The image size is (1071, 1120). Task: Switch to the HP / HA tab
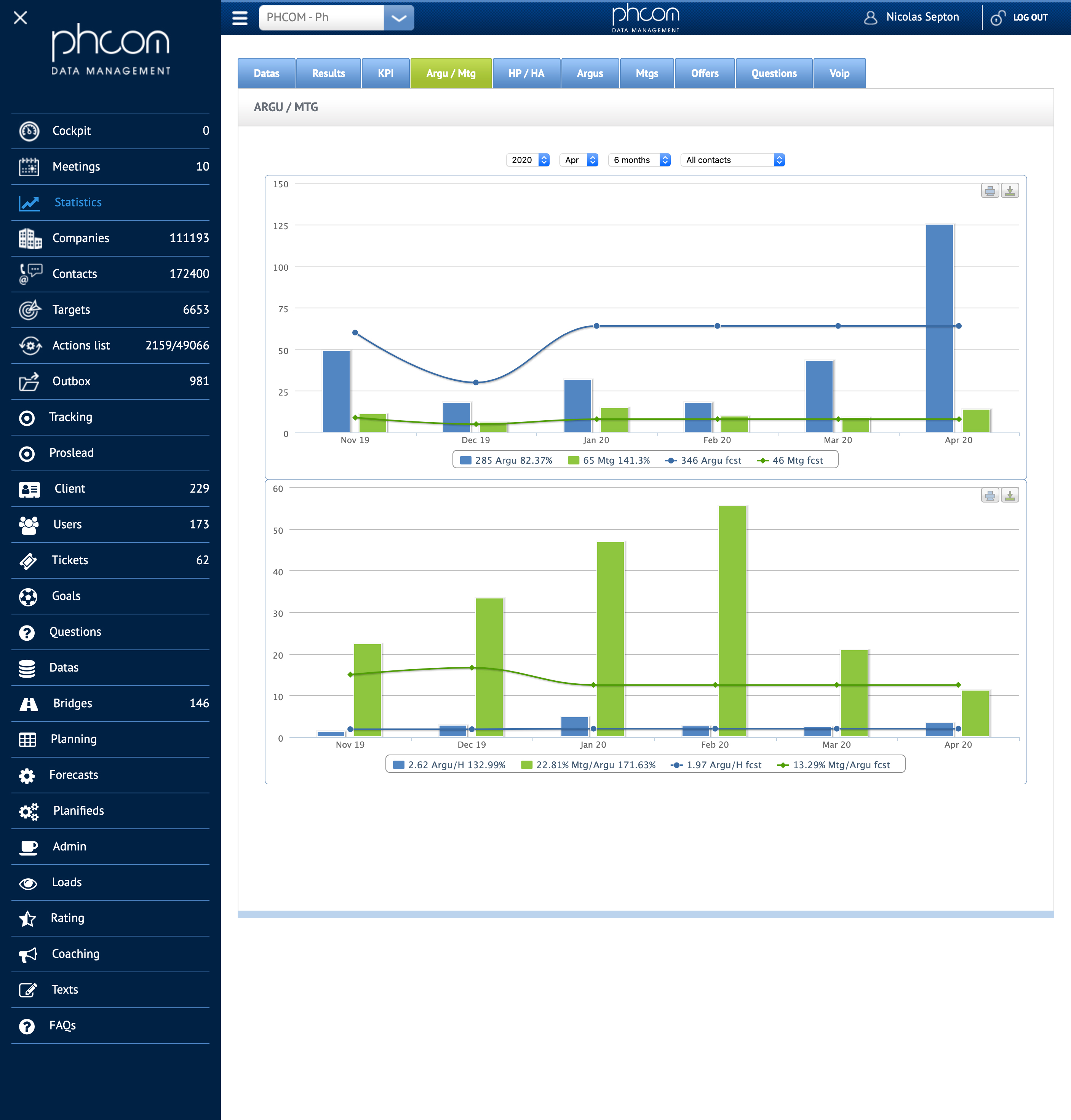point(526,73)
